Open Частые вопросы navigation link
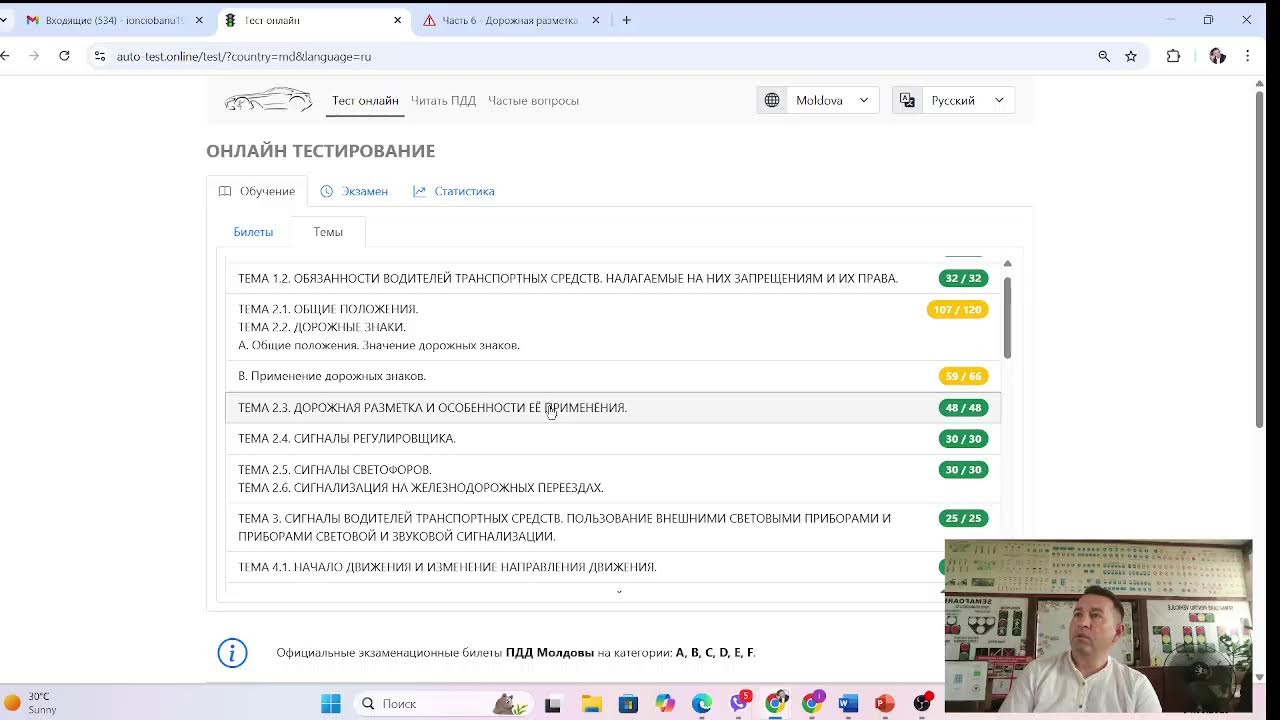This screenshot has width=1280, height=720. coord(533,100)
